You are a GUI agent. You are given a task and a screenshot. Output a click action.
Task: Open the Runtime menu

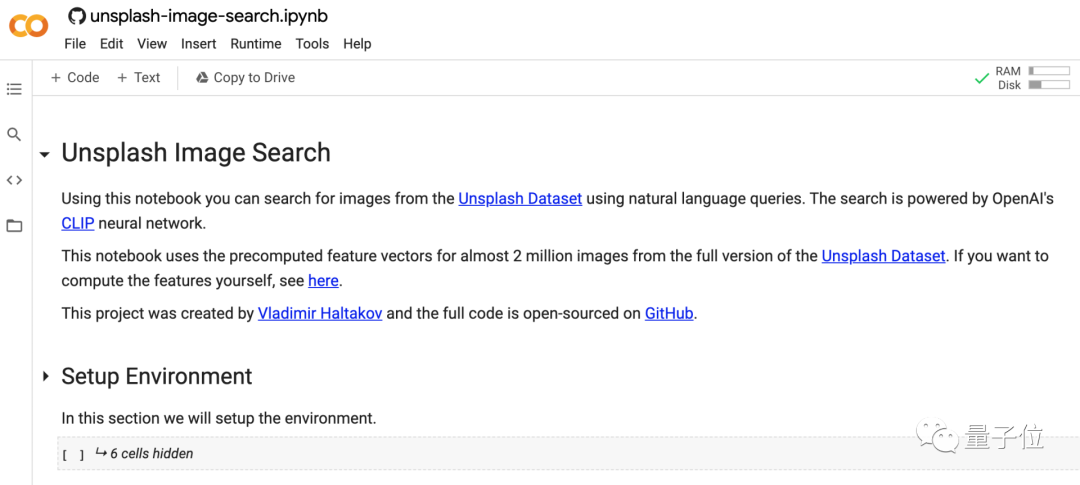point(255,44)
